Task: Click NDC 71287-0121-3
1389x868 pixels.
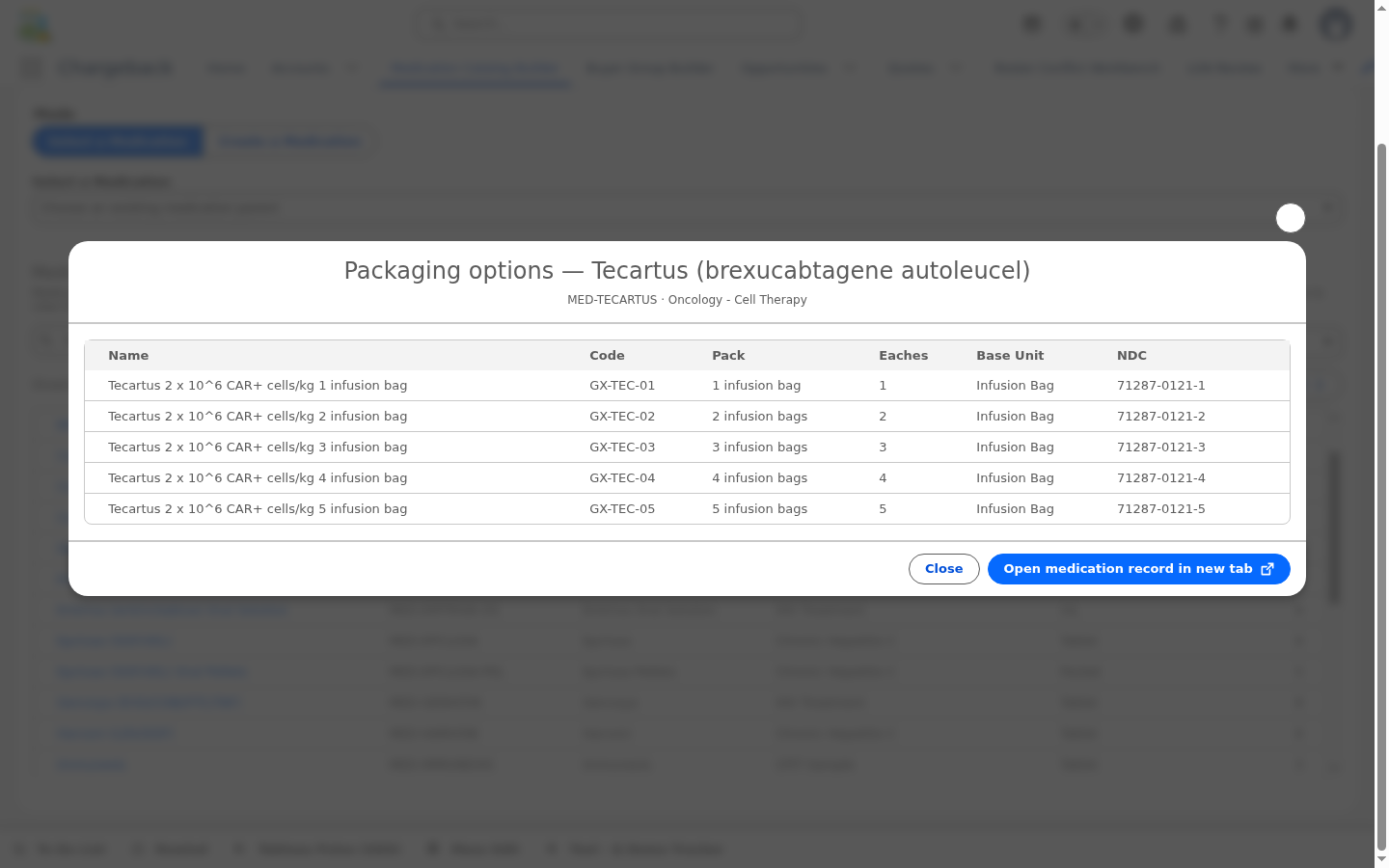Action: coord(1161,448)
